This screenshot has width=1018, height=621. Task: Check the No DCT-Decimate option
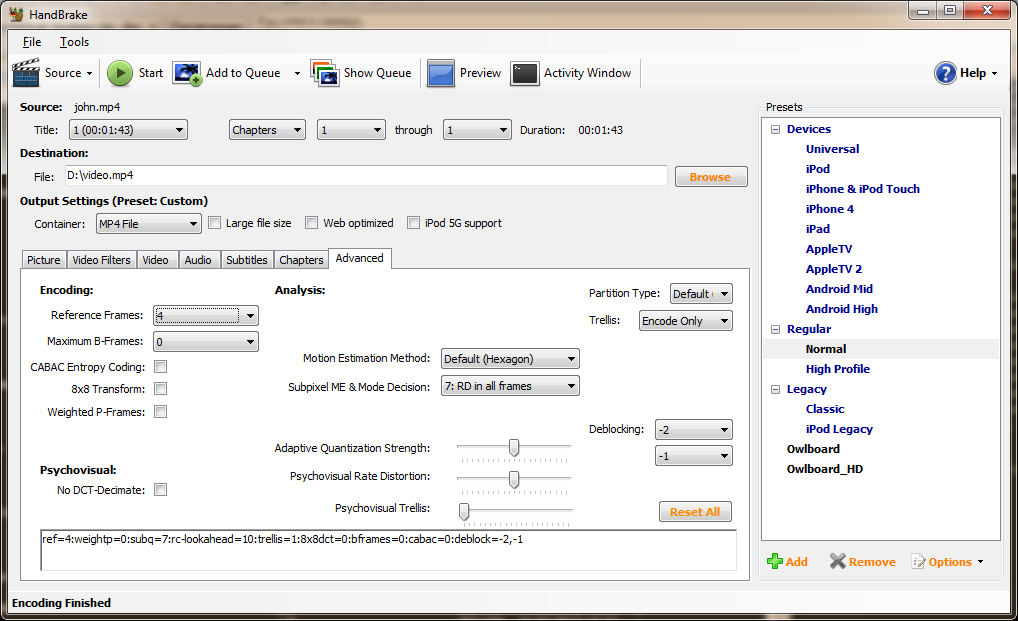coord(160,490)
